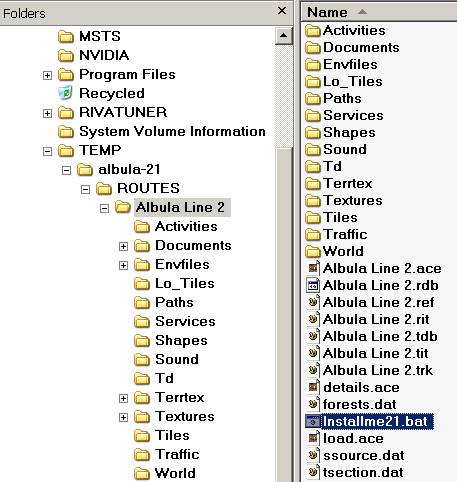This screenshot has width=457, height=482.
Task: Click the Albula Line 2.tit file icon
Action: [313, 353]
